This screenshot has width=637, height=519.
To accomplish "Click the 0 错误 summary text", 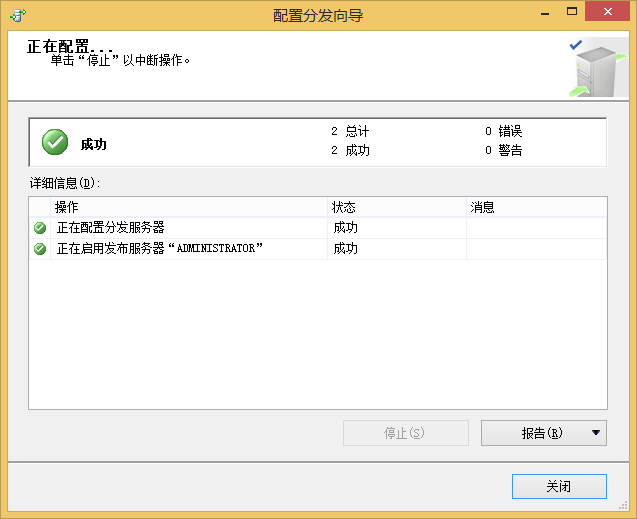I will [x=503, y=131].
